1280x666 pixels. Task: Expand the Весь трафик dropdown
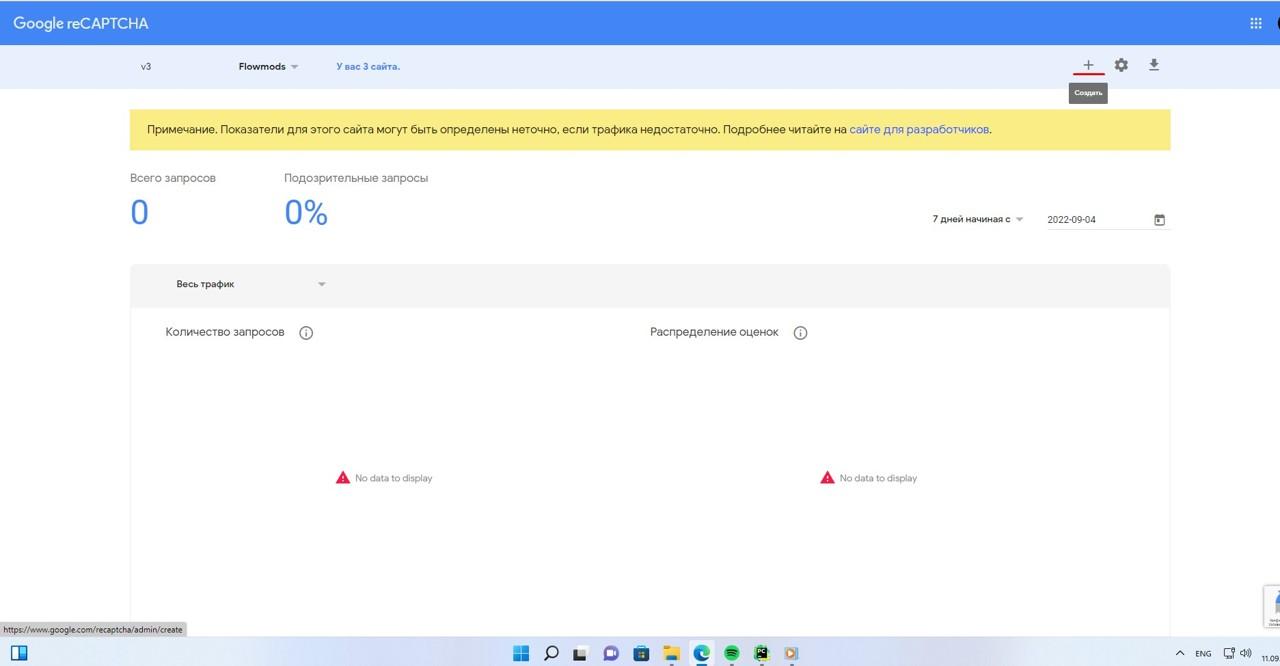pyautogui.click(x=251, y=284)
